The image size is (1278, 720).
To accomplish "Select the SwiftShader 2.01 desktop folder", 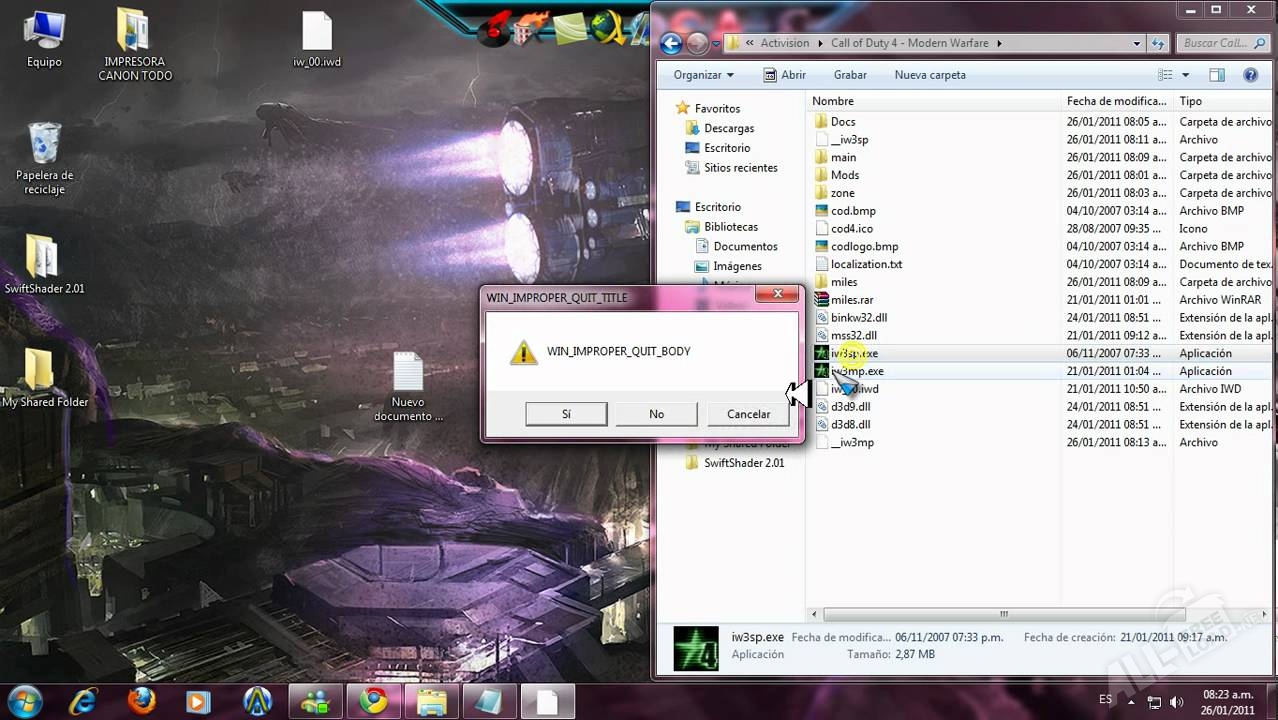I will (x=44, y=265).
